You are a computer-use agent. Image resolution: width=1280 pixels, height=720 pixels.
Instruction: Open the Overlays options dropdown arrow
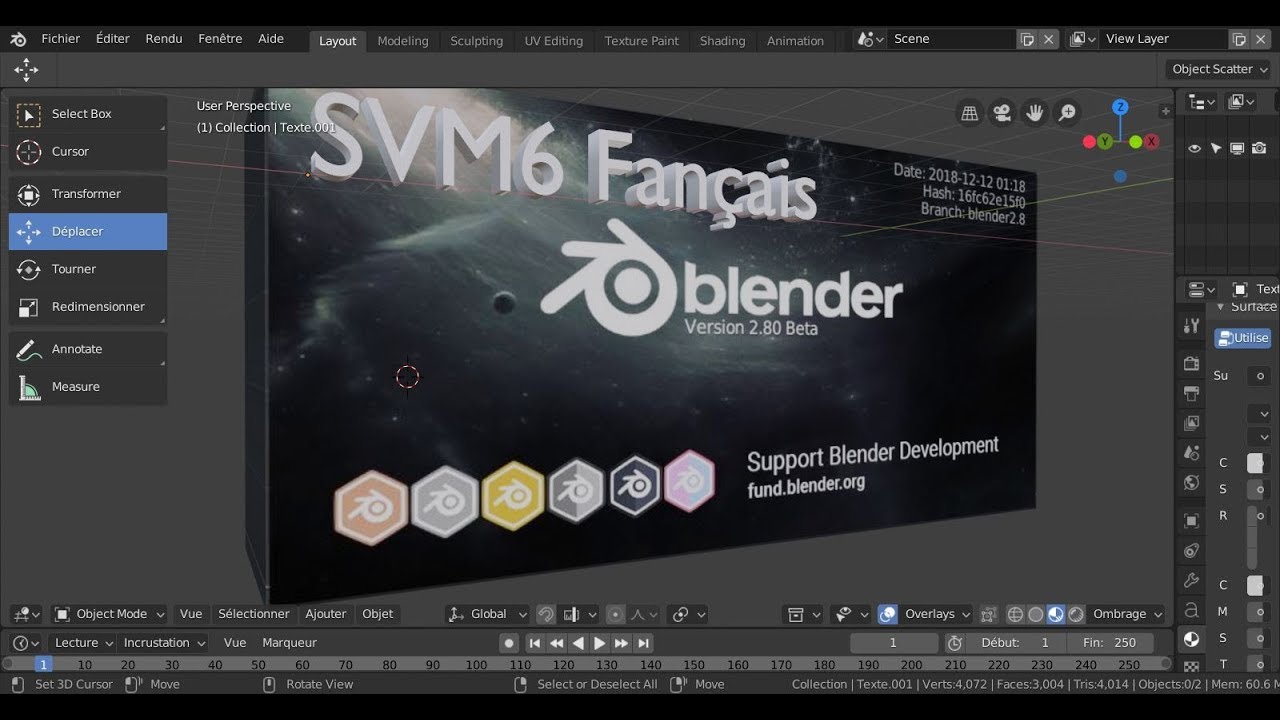[965, 614]
